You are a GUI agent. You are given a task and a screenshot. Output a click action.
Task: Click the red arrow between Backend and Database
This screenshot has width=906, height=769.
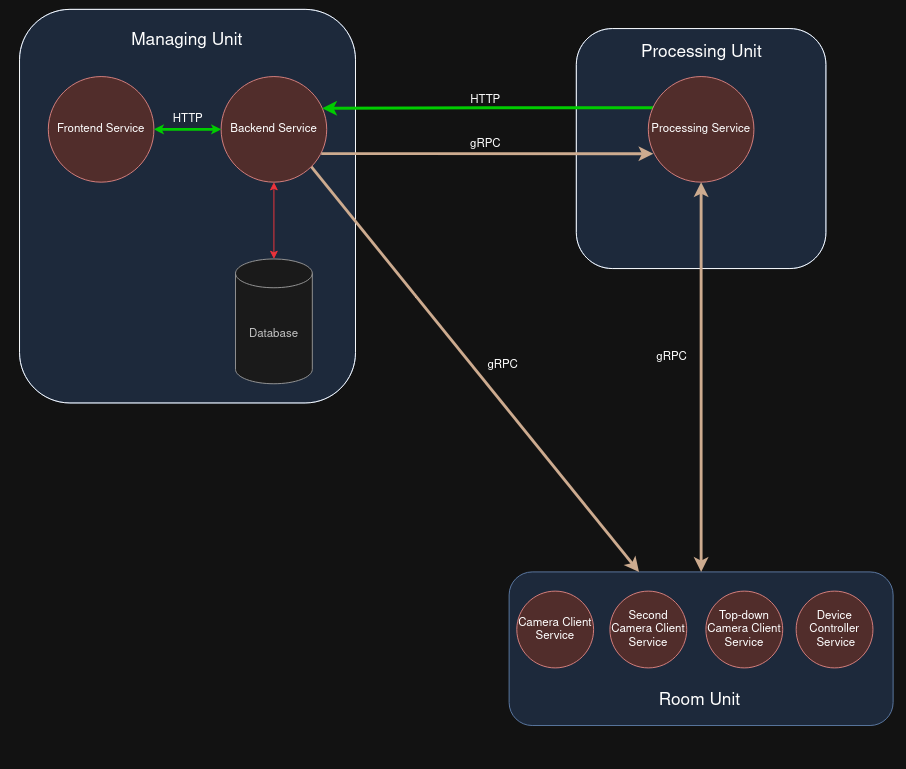273,220
